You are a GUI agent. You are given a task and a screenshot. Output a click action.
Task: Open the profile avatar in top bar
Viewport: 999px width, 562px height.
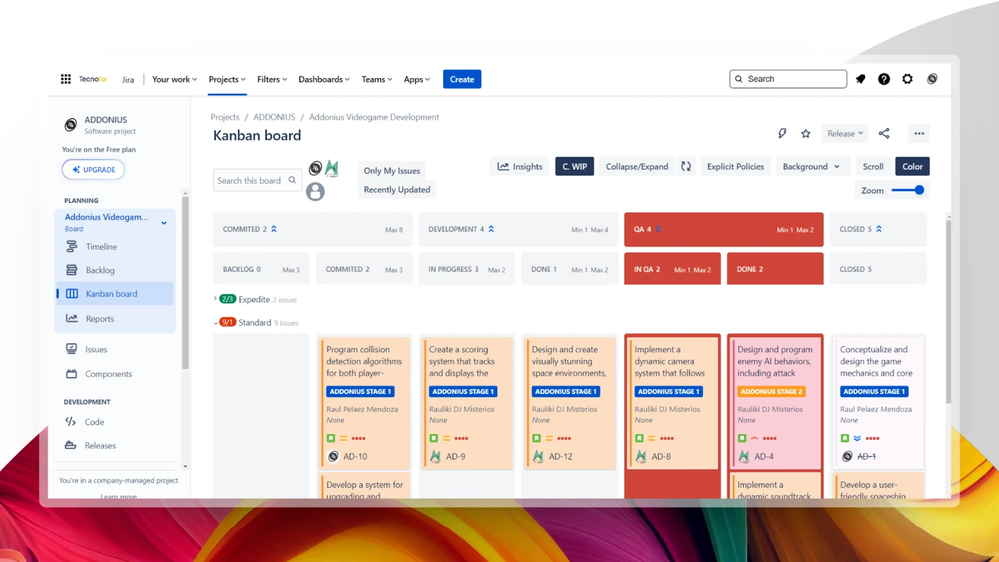point(932,79)
